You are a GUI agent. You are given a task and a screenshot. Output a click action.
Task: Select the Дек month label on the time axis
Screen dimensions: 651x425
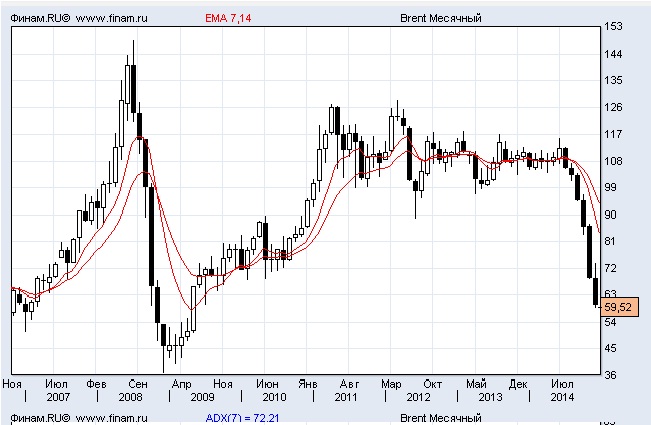pyautogui.click(x=518, y=384)
